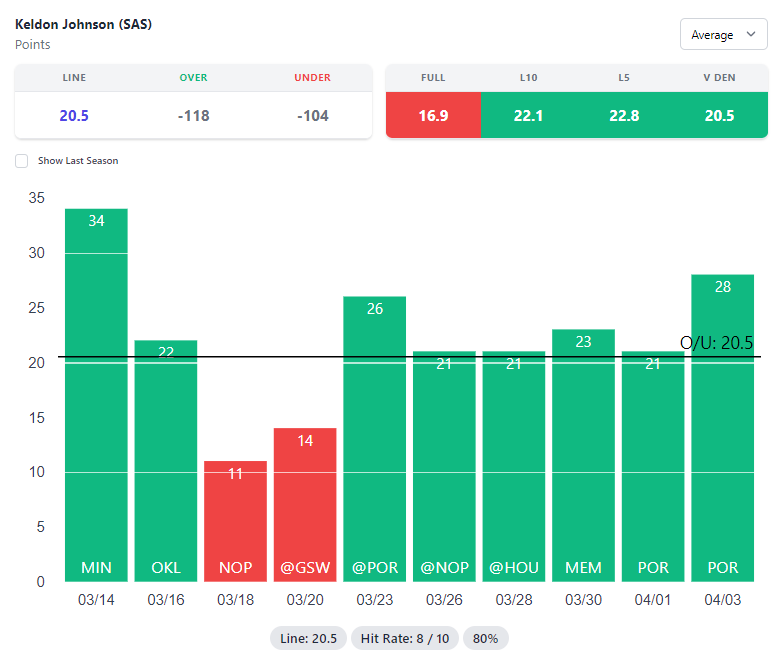Click the V DEN average 20.5 cell
773x652 pixels.
pos(719,115)
